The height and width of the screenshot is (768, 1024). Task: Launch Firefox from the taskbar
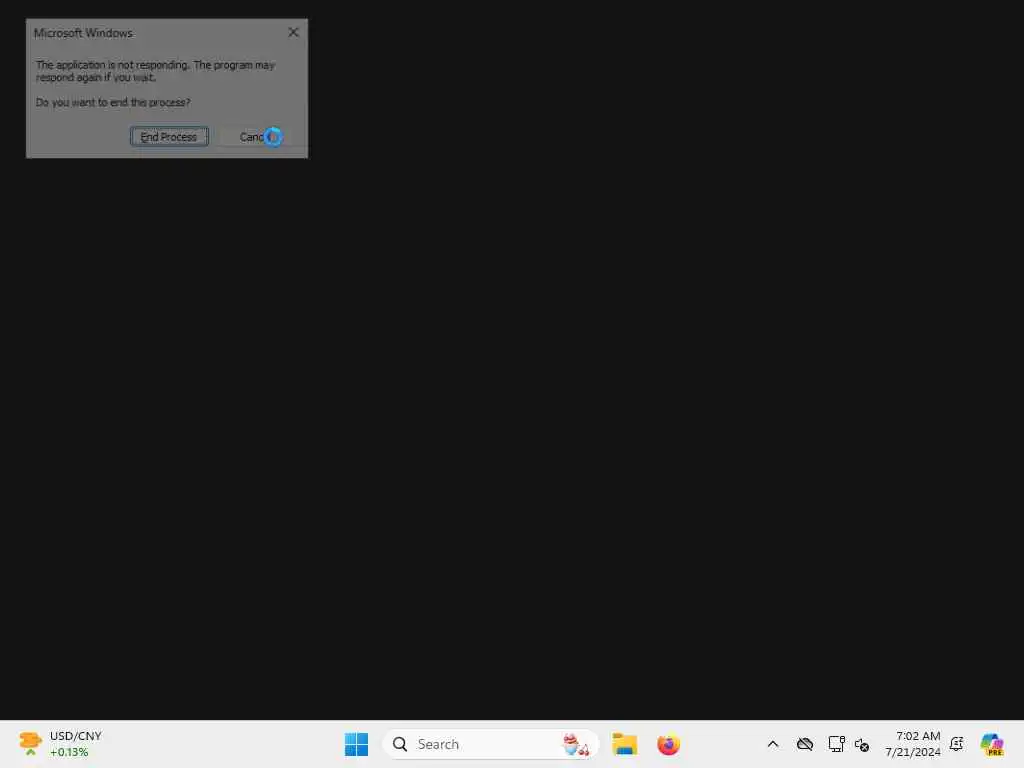tap(668, 744)
